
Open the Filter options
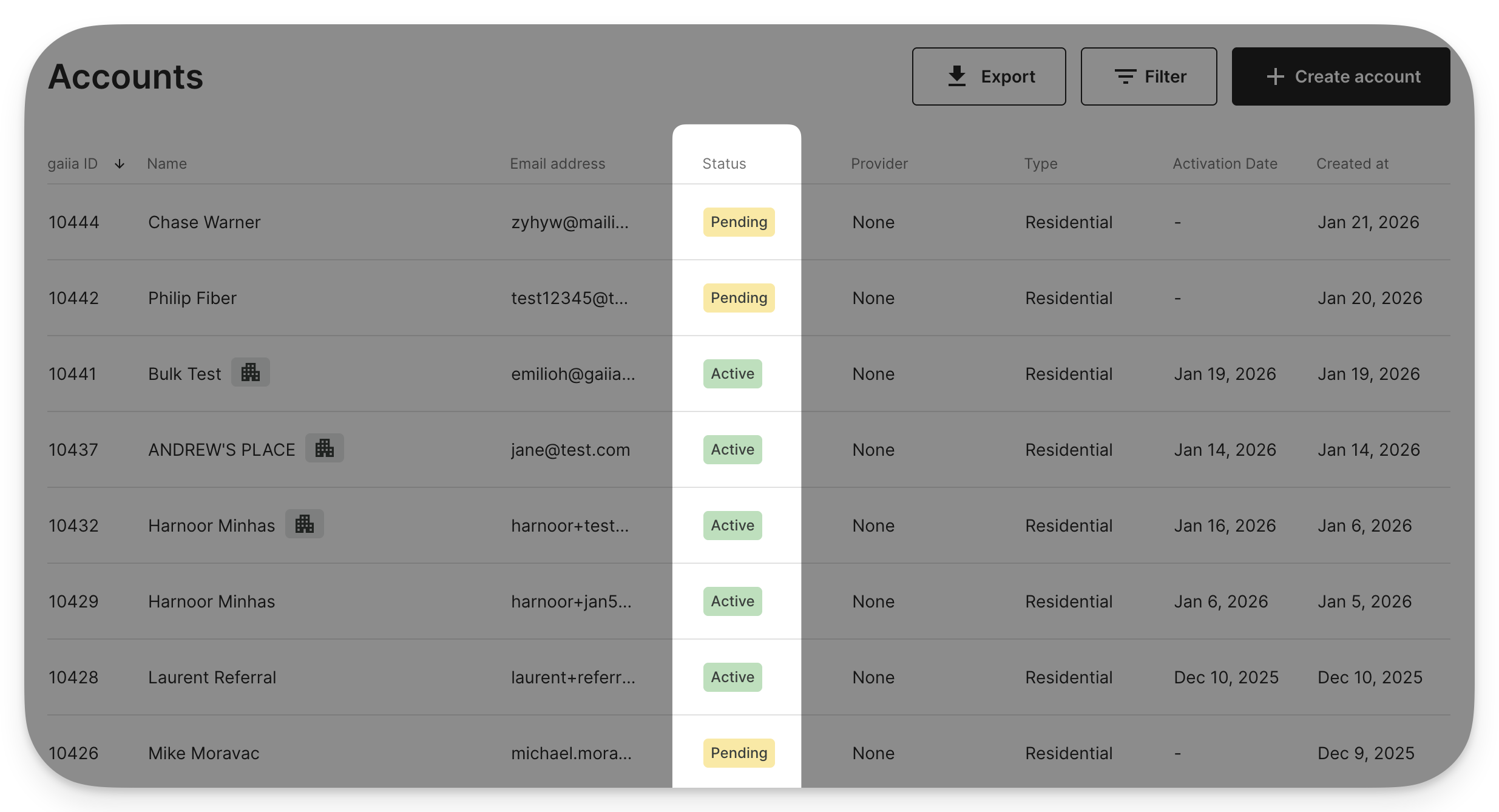click(1148, 76)
